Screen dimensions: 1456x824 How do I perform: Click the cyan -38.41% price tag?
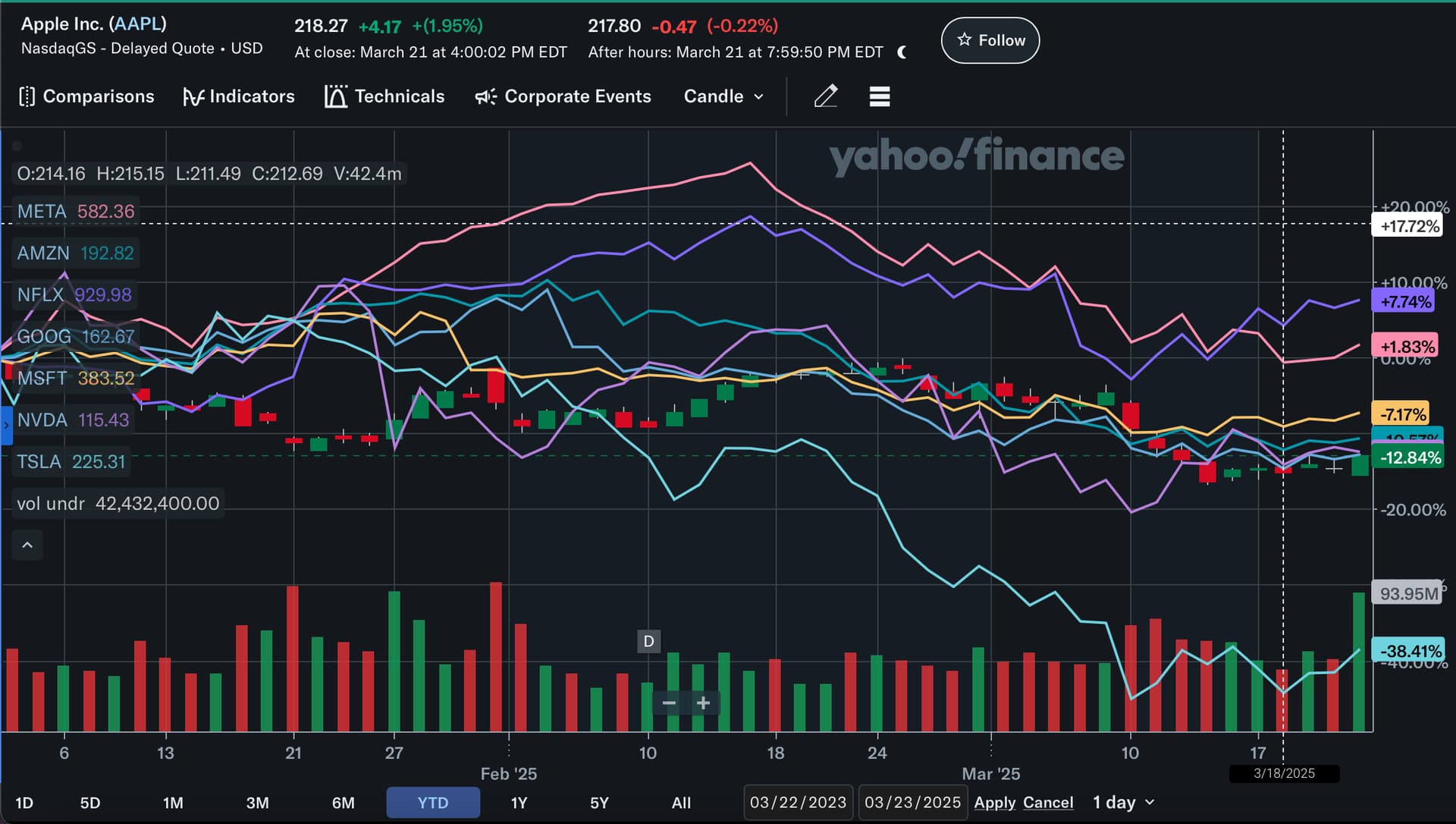1408,651
